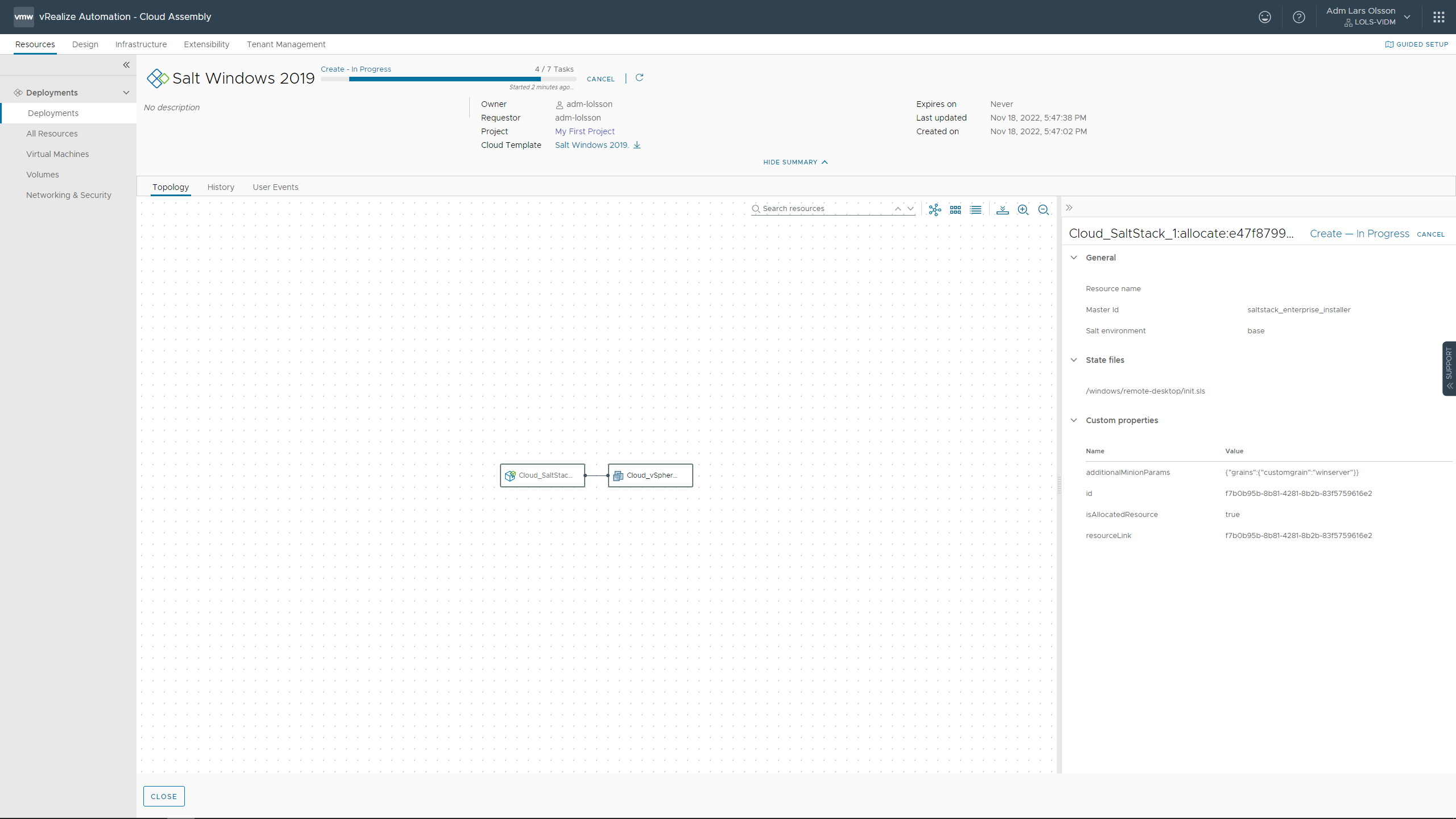Open Virtual Machines in the sidebar
Viewport: 1456px width, 819px height.
pos(57,154)
